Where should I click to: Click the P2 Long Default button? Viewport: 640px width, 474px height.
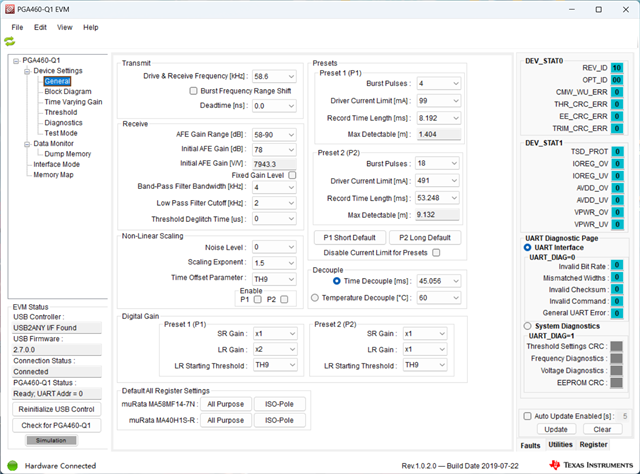pos(425,238)
